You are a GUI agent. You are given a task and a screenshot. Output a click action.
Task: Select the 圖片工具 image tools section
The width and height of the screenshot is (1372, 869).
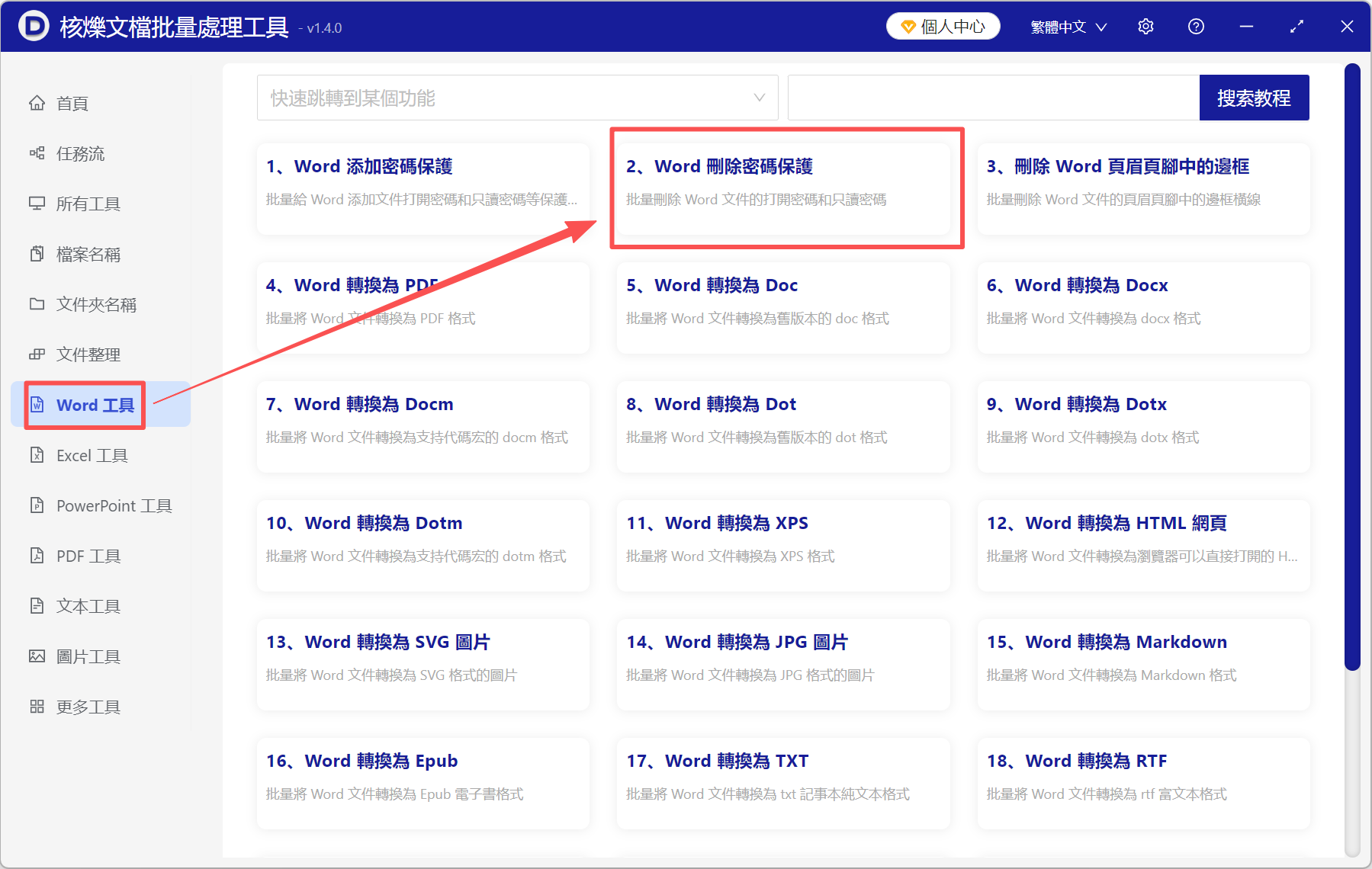coord(88,656)
